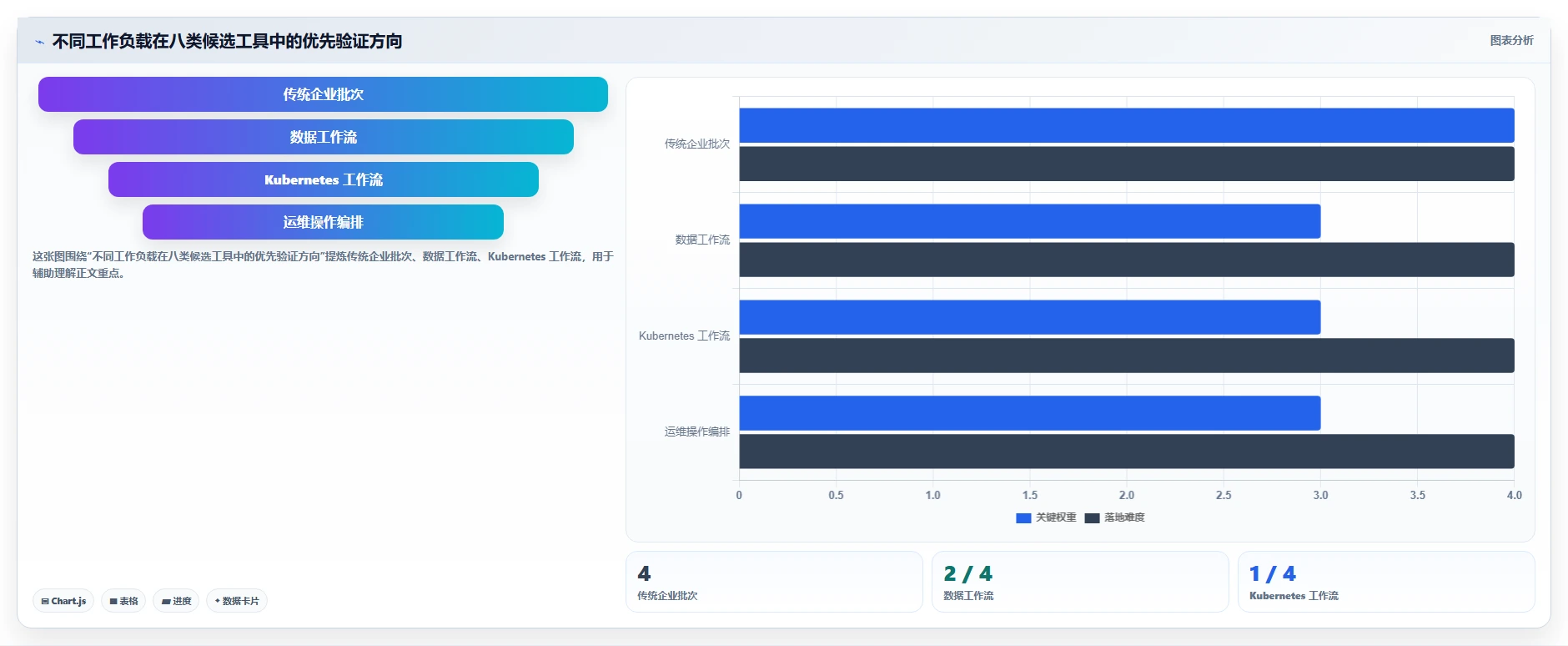The height and width of the screenshot is (646, 1568).
Task: Click the 运维操作编排 y-axis label
Action: 697,432
